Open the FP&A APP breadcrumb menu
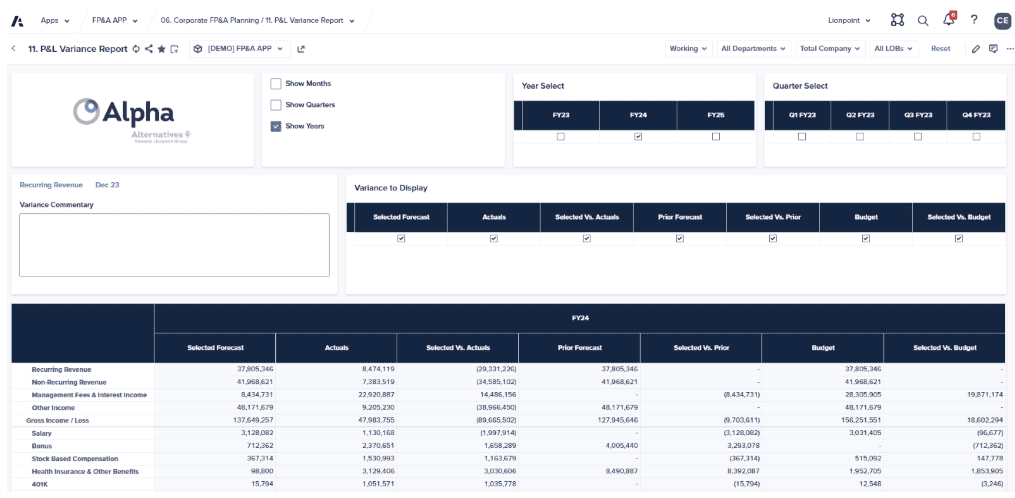This screenshot has width=1015, height=498. click(x=115, y=21)
